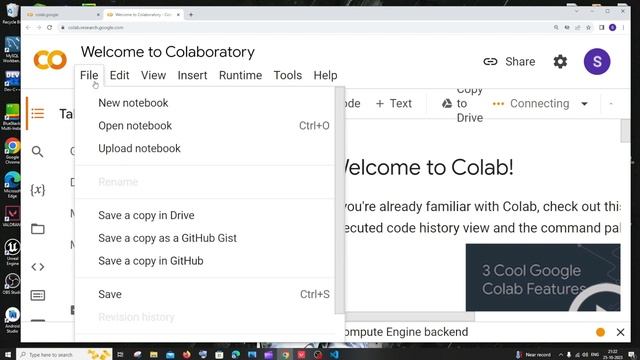Open the File menu

[89, 76]
